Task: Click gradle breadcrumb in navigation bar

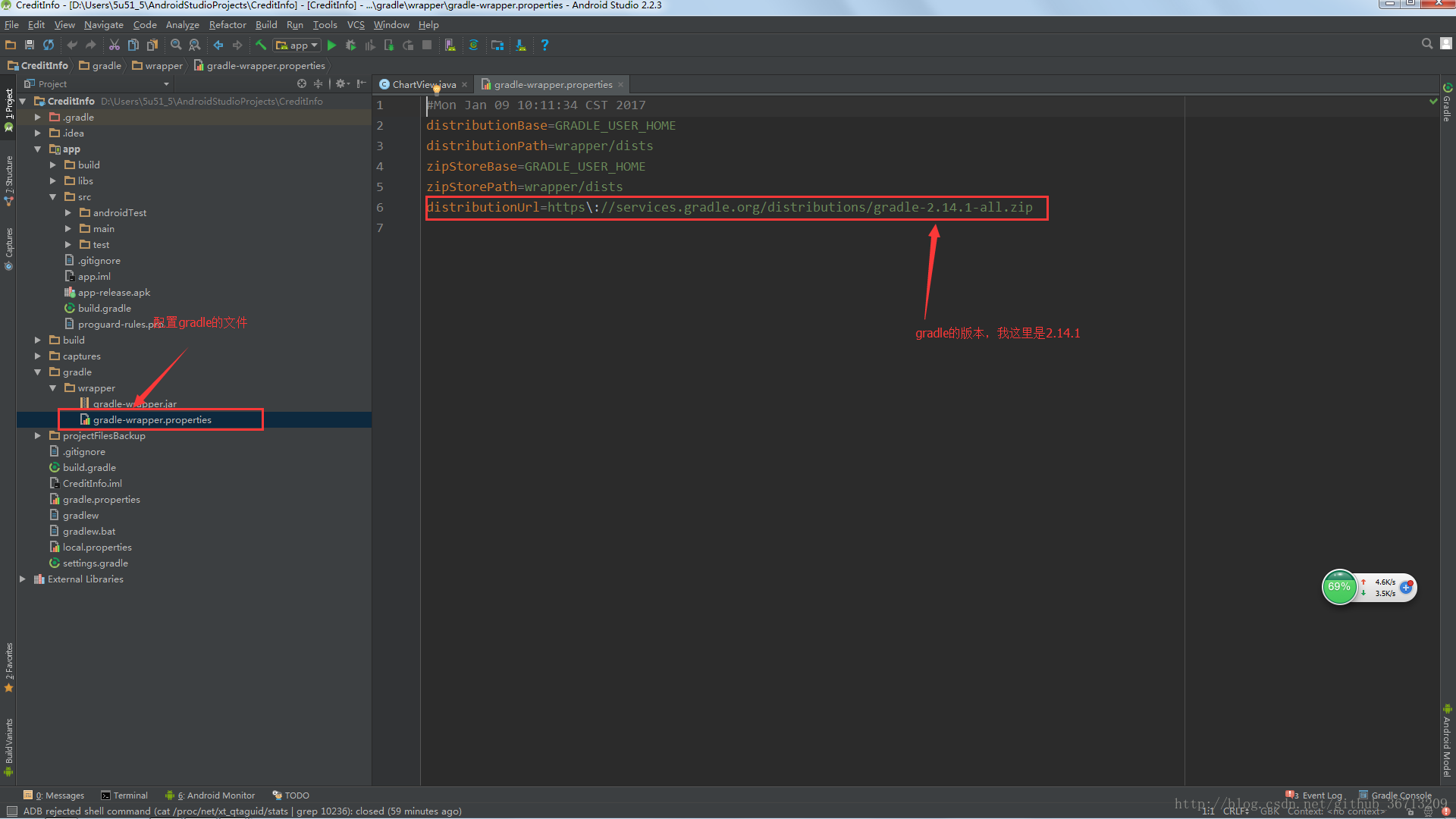Action: pyautogui.click(x=100, y=66)
